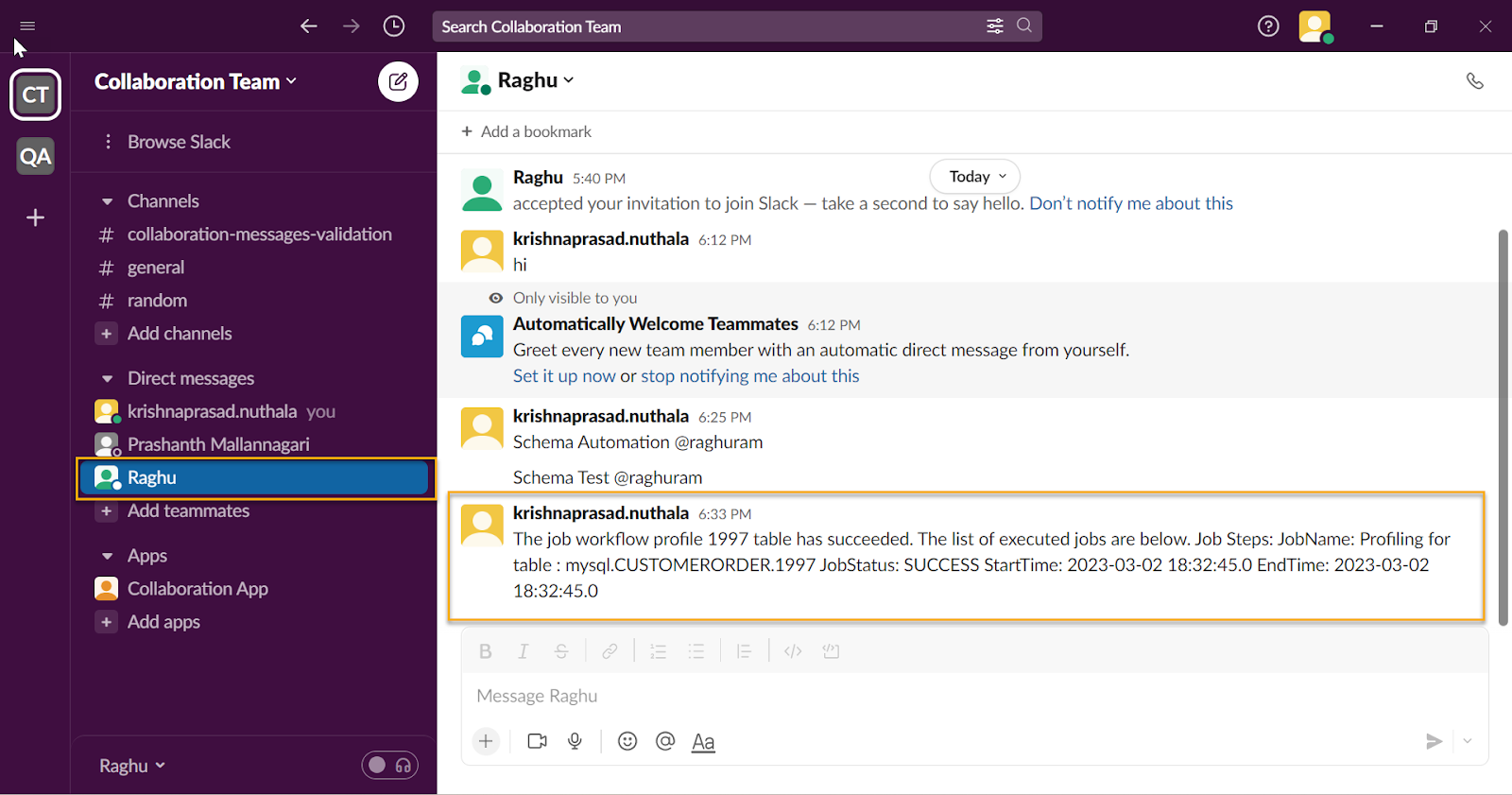Image resolution: width=1512 pixels, height=795 pixels.
Task: Select the Raghu direct message
Action: click(x=253, y=477)
